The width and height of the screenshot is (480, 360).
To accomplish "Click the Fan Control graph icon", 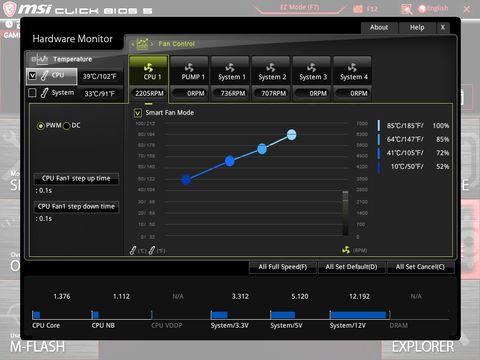I will tap(142, 44).
